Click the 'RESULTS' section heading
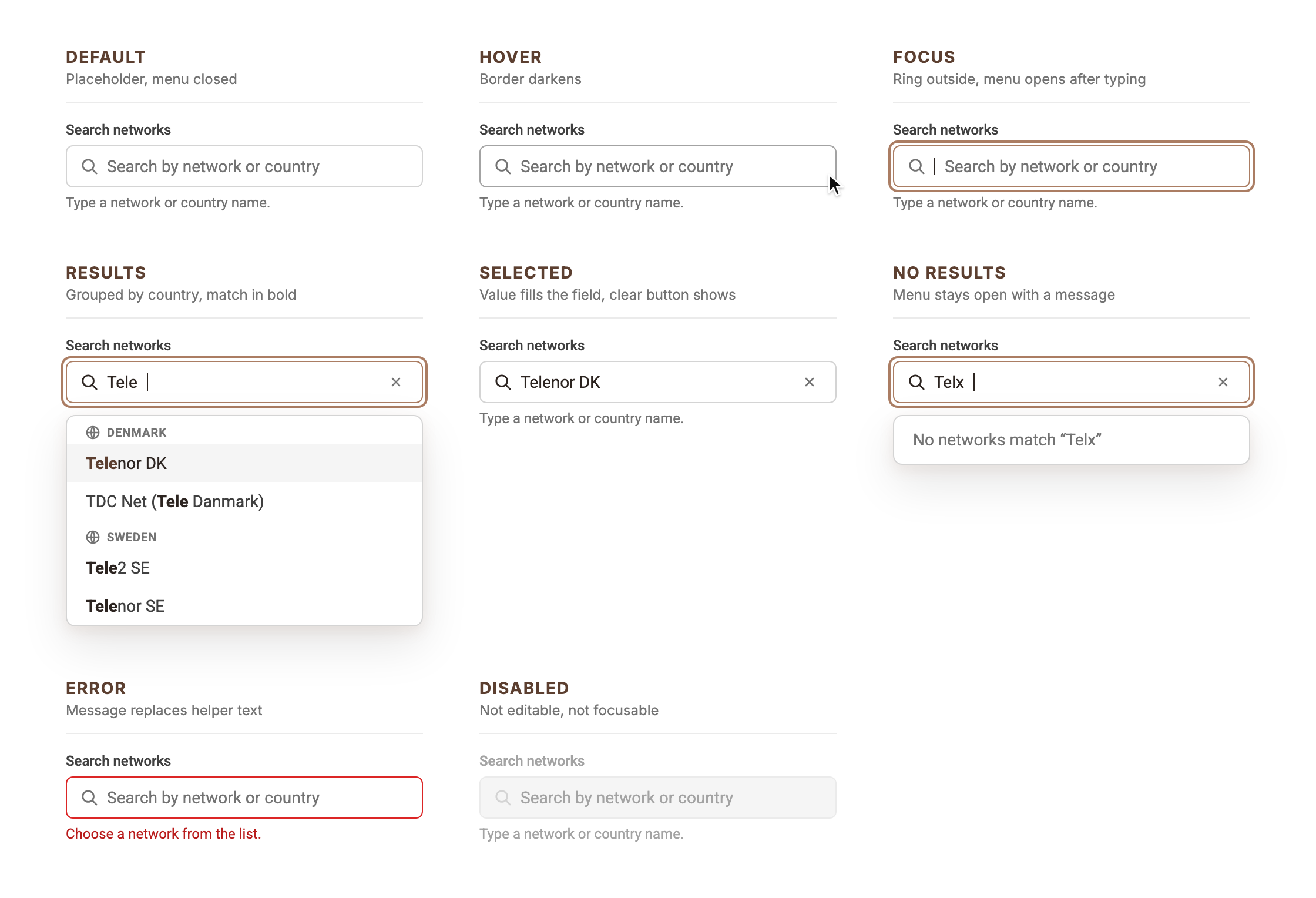 [x=106, y=273]
